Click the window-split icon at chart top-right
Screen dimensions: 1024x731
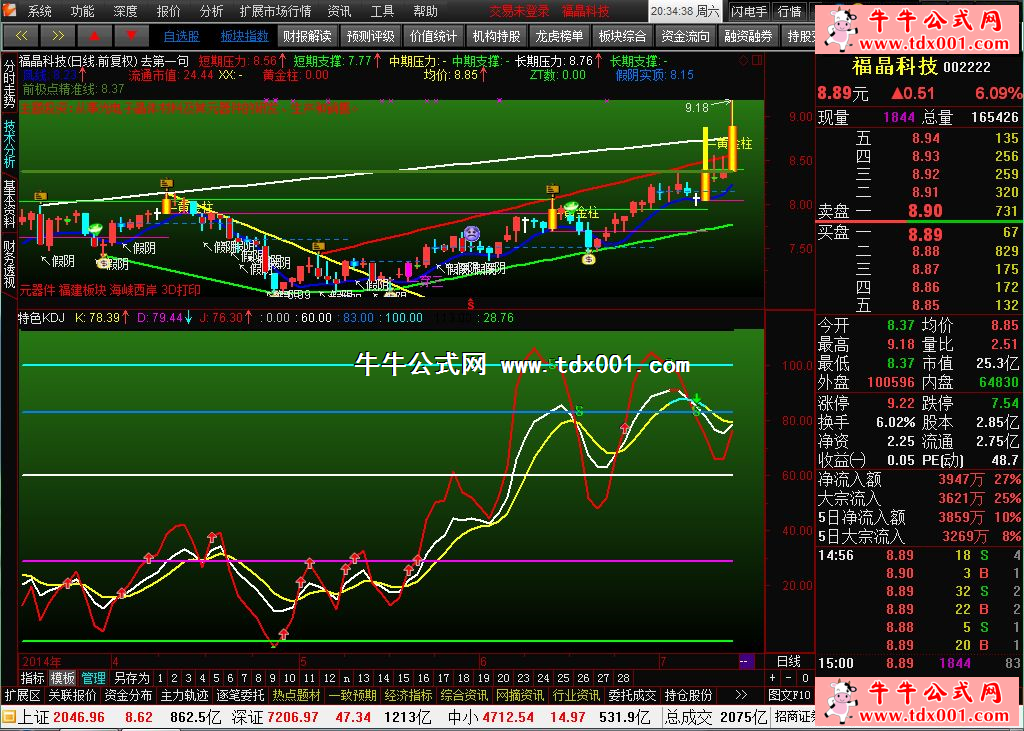pos(757,60)
